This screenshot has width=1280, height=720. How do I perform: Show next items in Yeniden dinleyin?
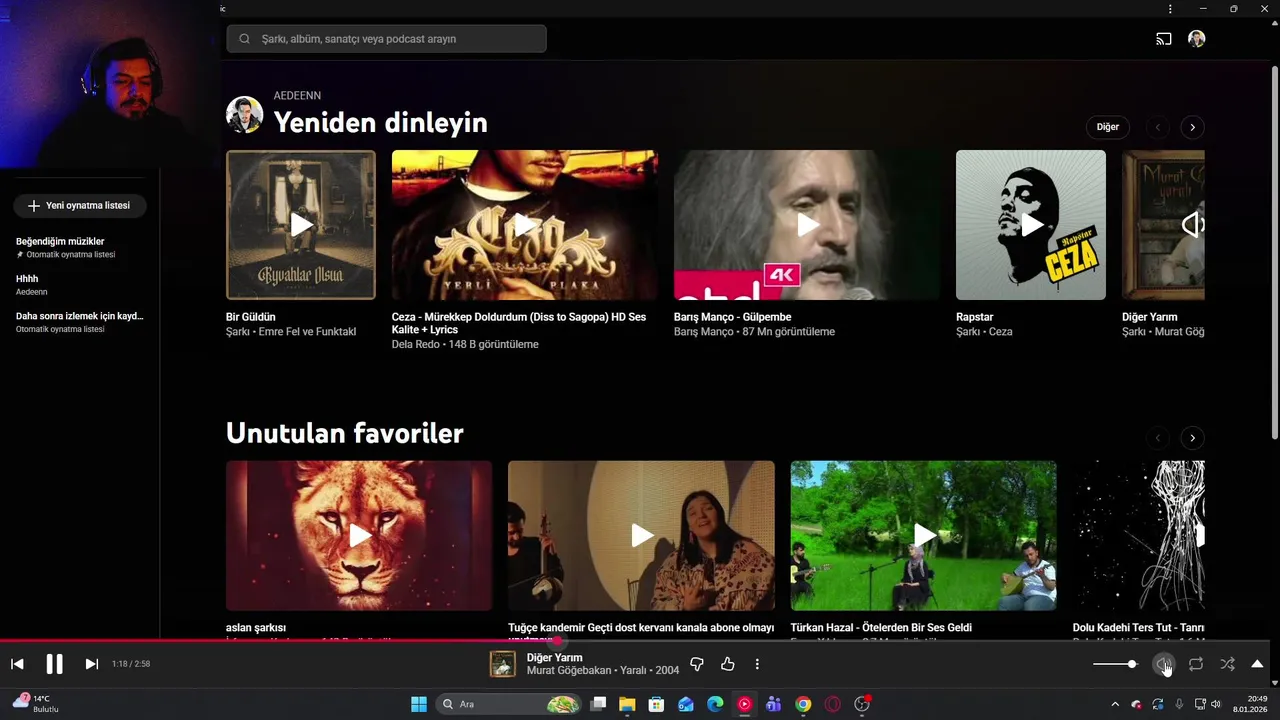1192,127
